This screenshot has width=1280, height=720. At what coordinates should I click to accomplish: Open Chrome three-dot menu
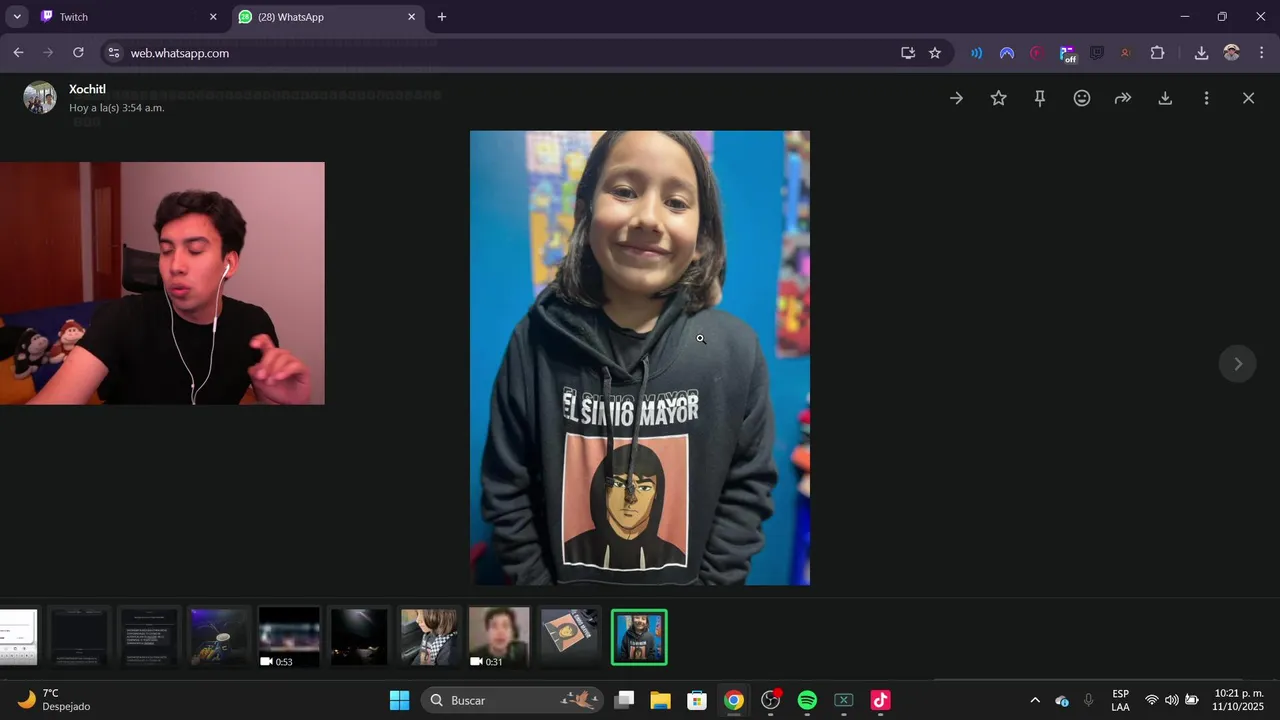(x=1262, y=53)
